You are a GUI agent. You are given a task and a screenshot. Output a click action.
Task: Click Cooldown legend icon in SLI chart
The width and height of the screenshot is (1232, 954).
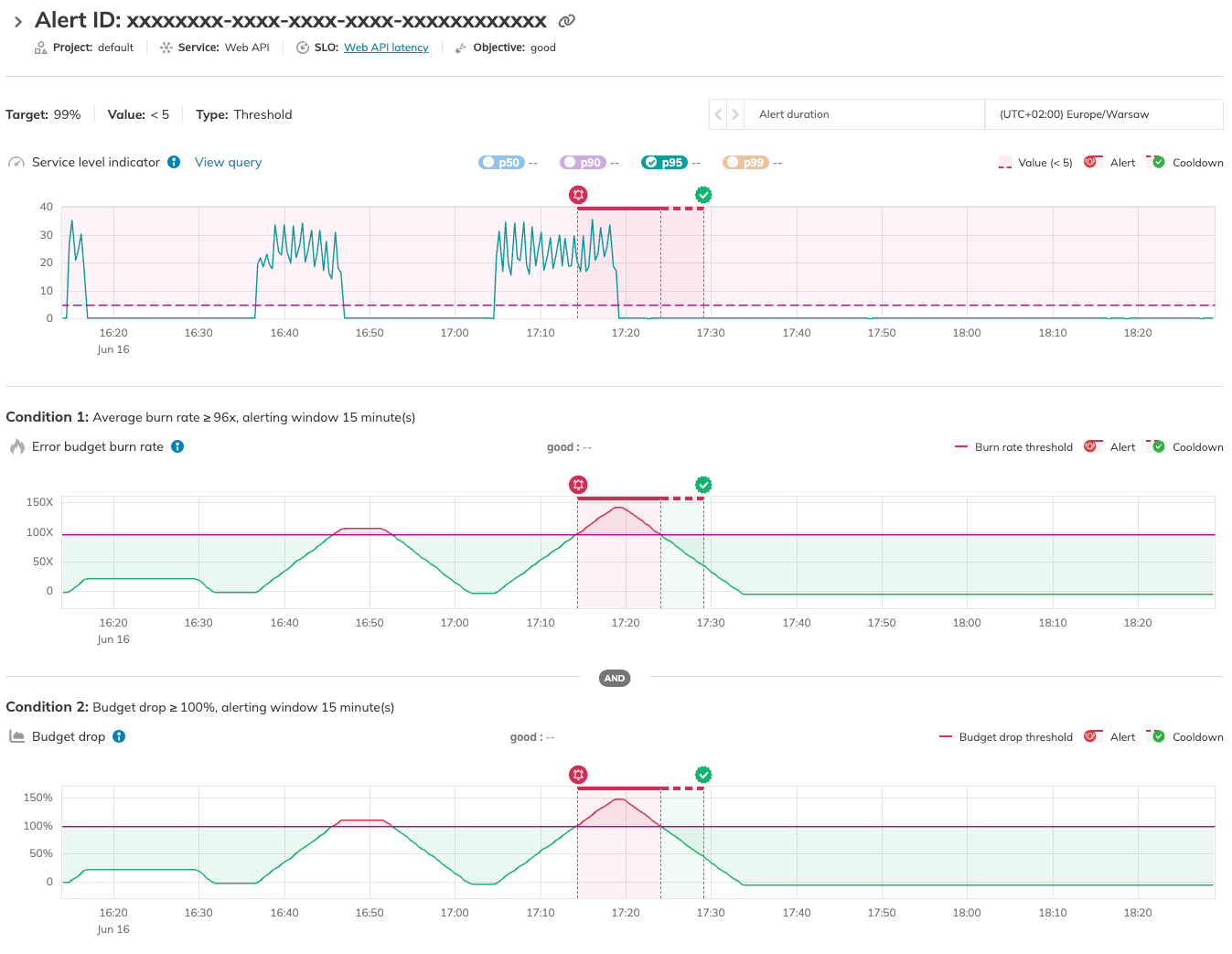[1156, 162]
